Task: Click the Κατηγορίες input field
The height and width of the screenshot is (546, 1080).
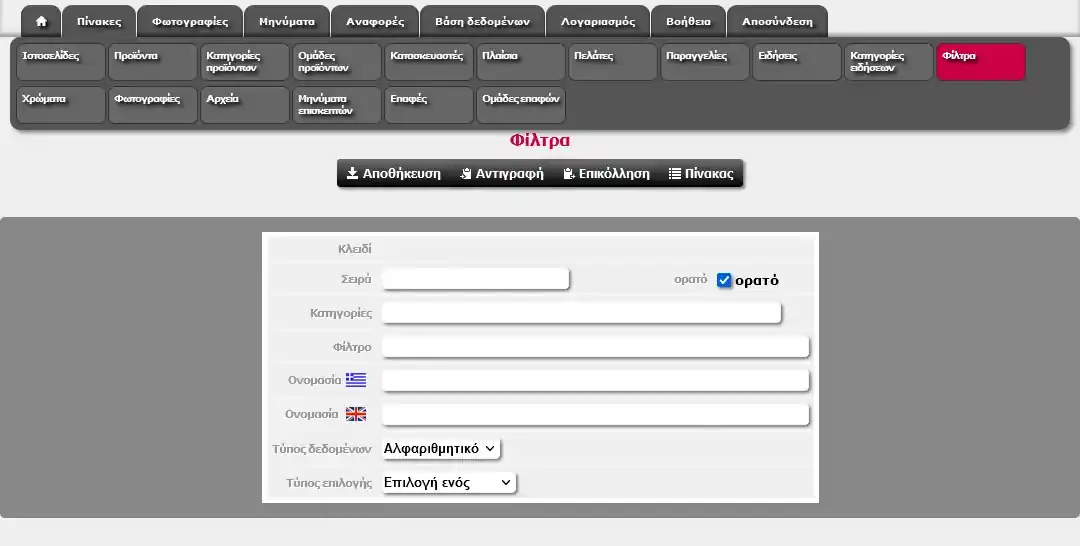Action: point(581,314)
